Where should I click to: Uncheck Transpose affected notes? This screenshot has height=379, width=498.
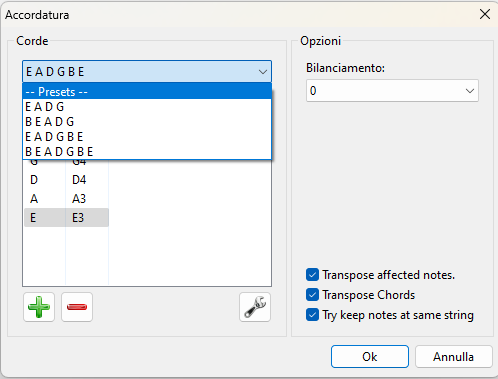click(x=312, y=275)
